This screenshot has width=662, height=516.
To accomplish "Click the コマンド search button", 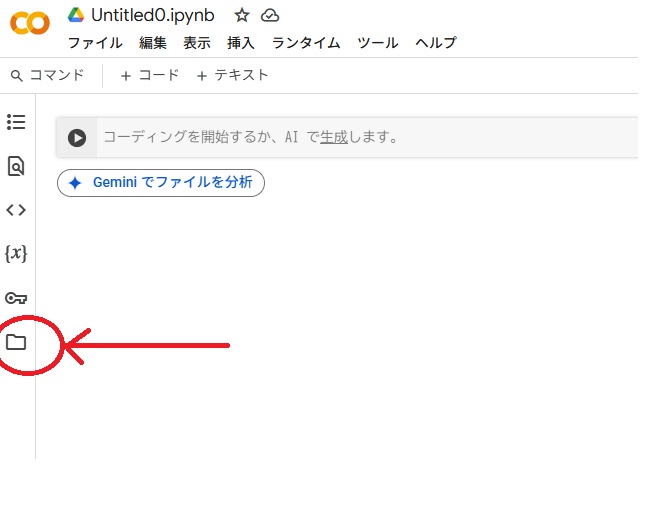I will 47,75.
